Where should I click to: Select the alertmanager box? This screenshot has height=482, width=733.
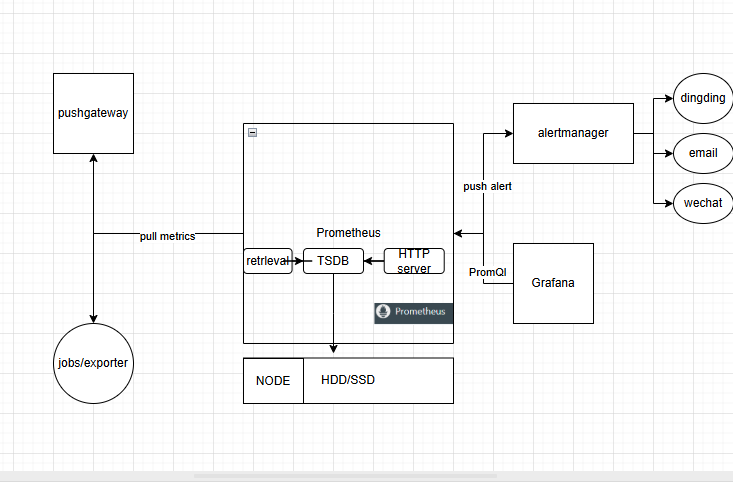pyautogui.click(x=573, y=134)
